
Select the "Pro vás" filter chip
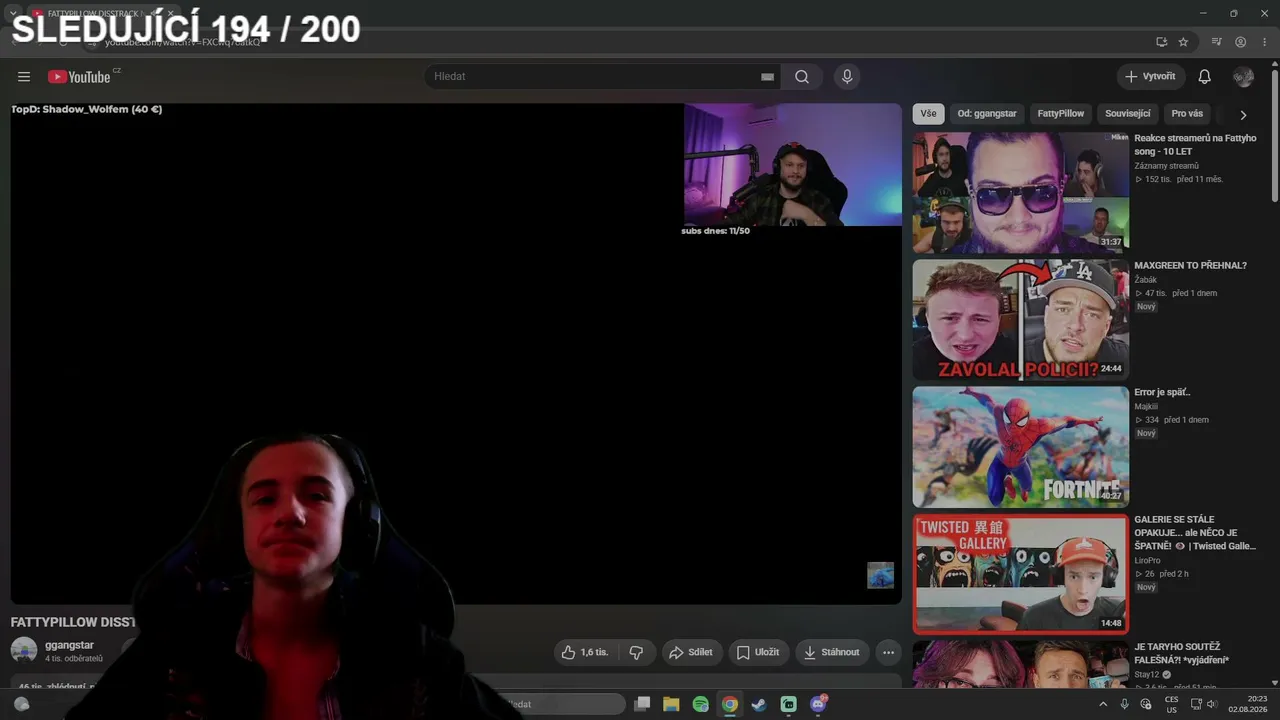[1187, 114]
